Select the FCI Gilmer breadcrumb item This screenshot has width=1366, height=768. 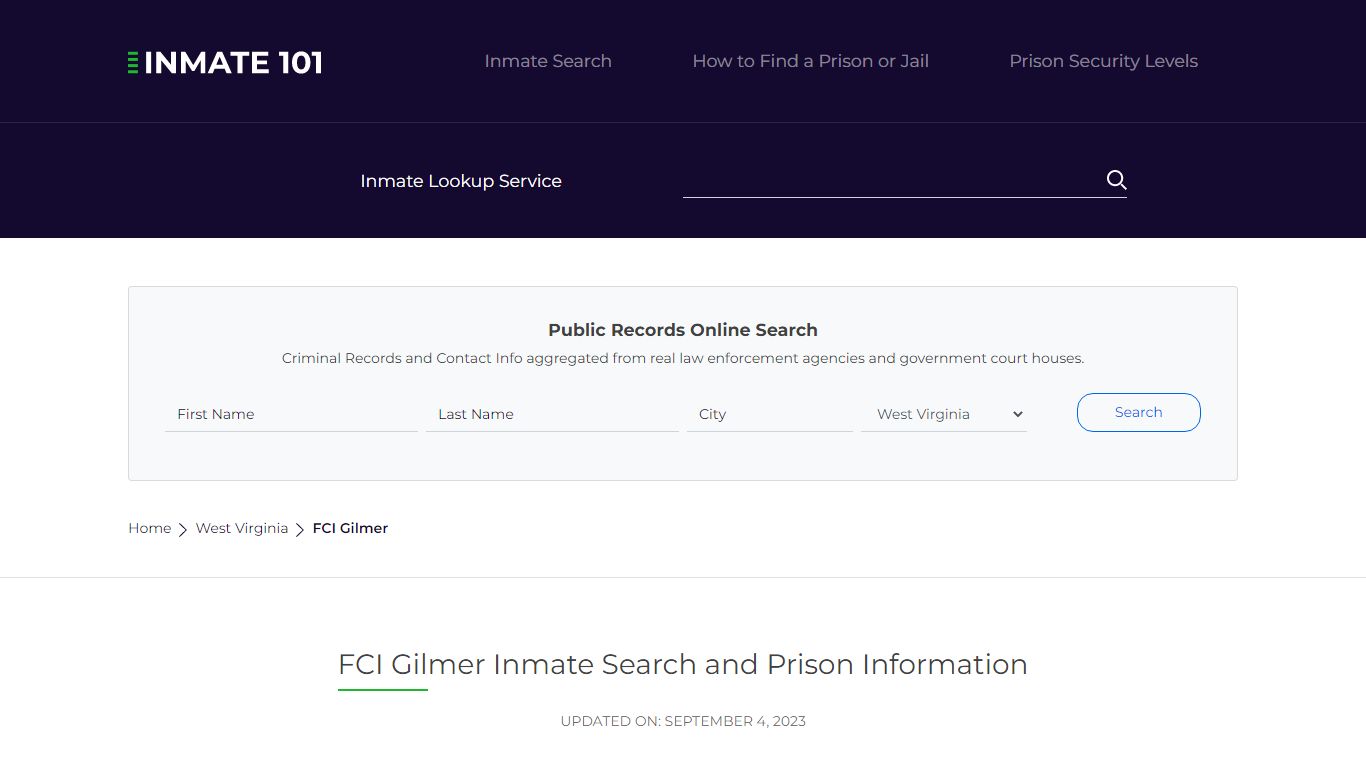point(350,528)
